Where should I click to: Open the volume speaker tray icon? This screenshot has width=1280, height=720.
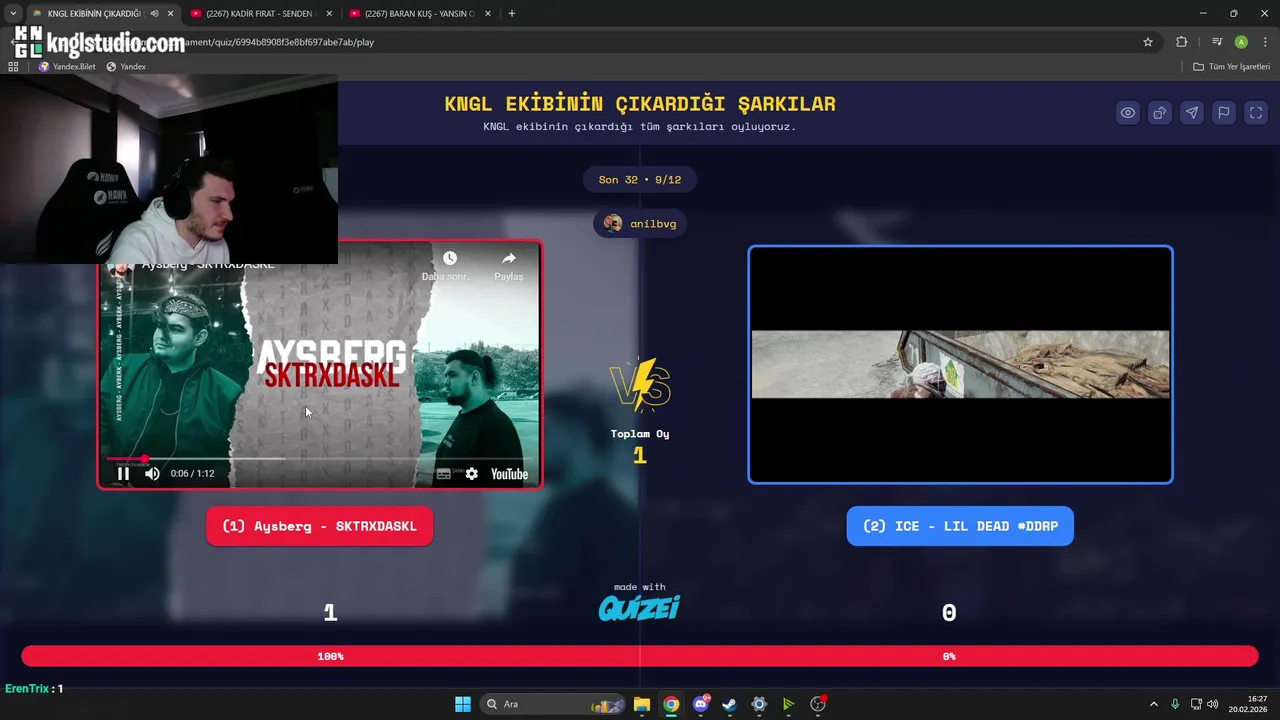click(1212, 704)
